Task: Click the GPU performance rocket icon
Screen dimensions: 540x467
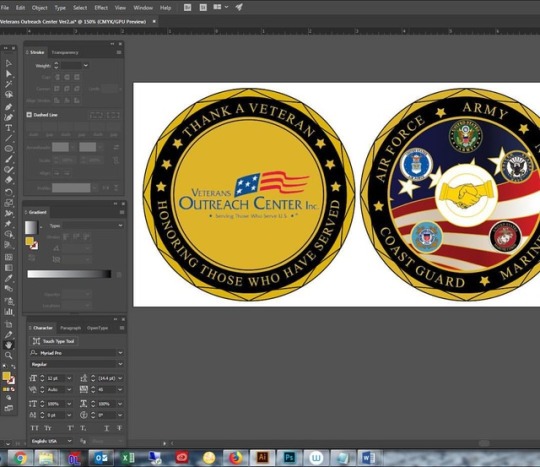Action: click(x=239, y=7)
